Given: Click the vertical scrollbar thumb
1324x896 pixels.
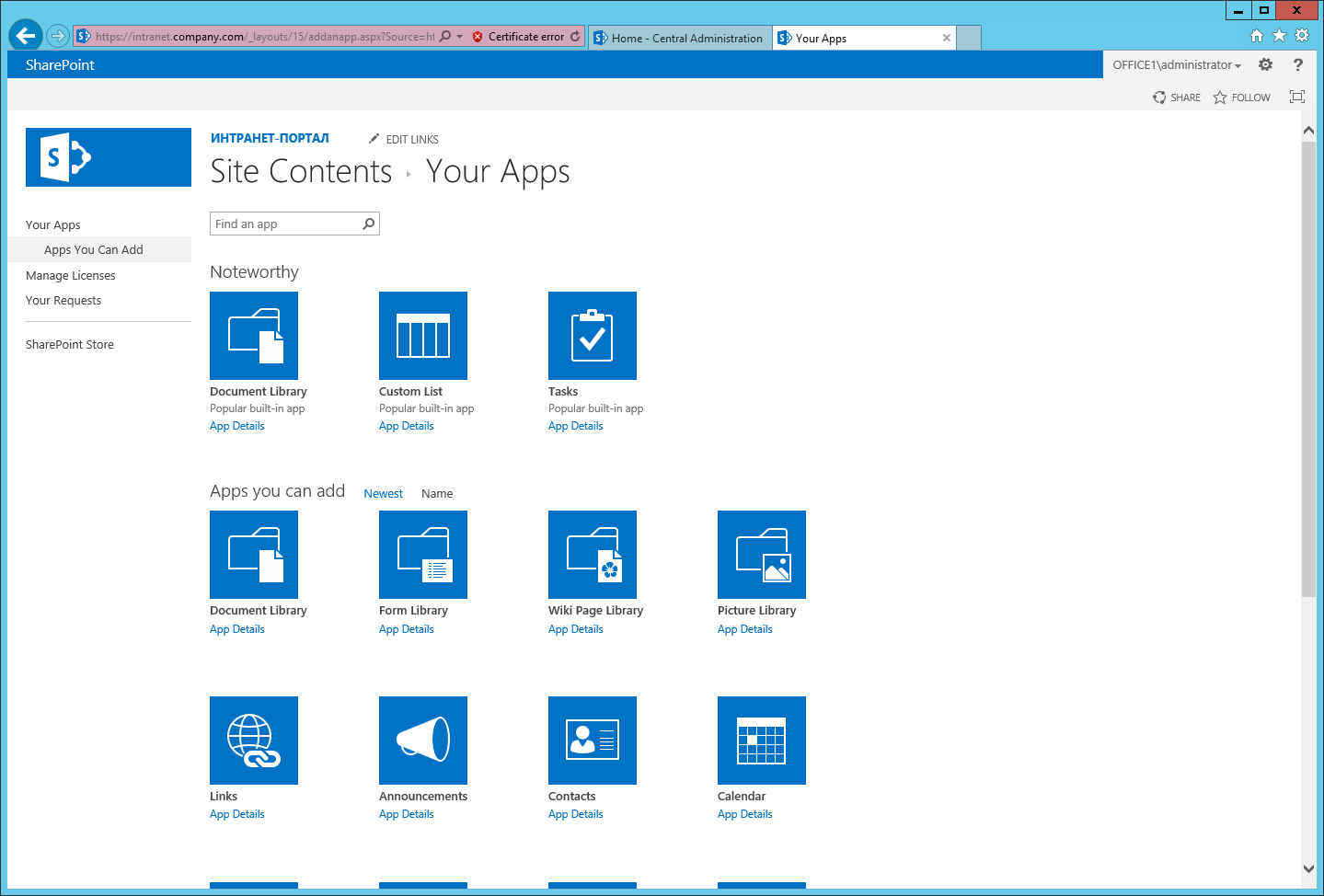Looking at the screenshot, I should (1308, 370).
